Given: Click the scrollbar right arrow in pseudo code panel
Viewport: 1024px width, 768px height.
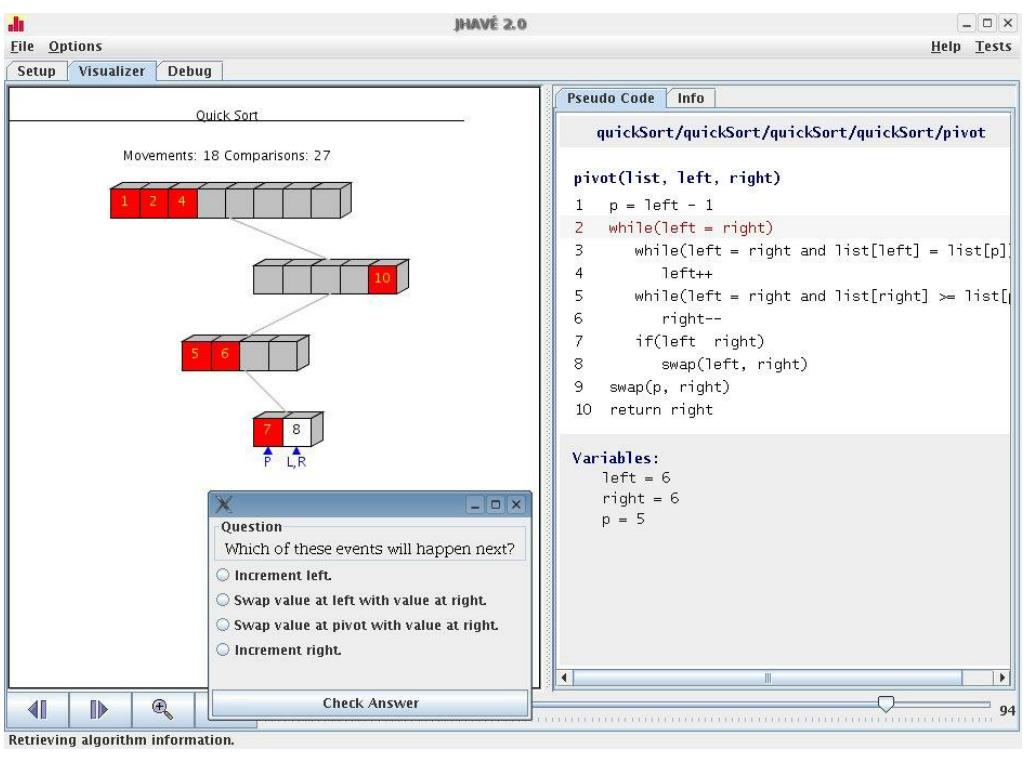Looking at the screenshot, I should [1001, 678].
